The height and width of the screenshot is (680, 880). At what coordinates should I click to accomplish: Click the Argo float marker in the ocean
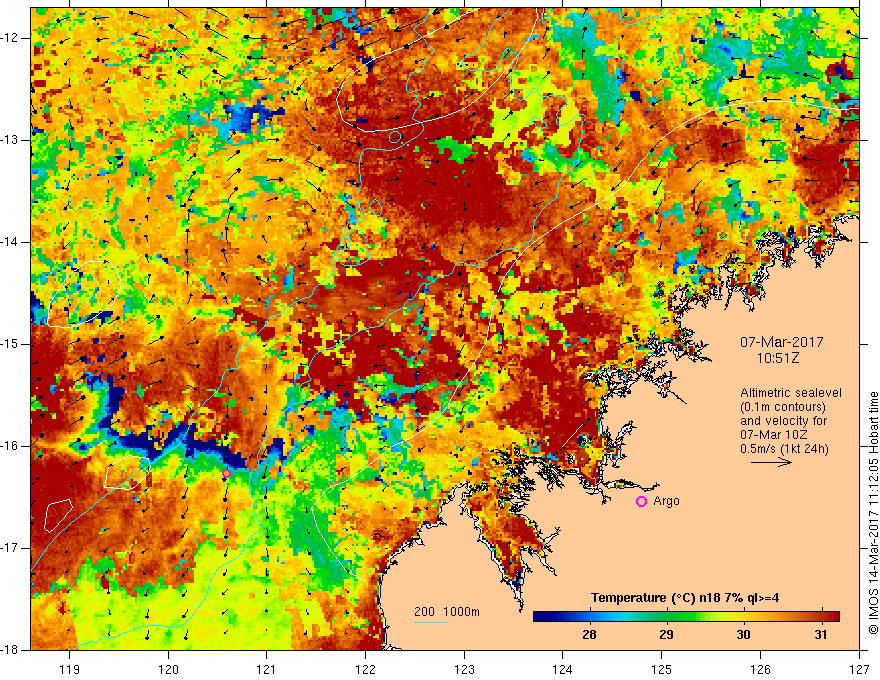click(226, 474)
